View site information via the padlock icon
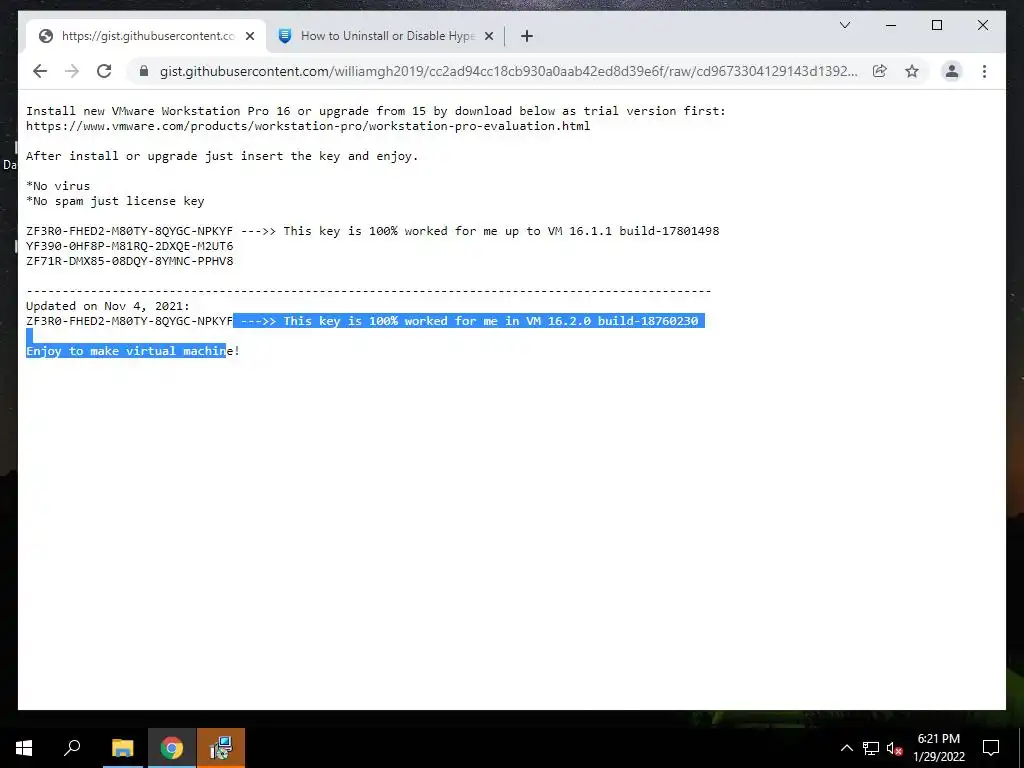The width and height of the screenshot is (1024, 768). pos(144,71)
